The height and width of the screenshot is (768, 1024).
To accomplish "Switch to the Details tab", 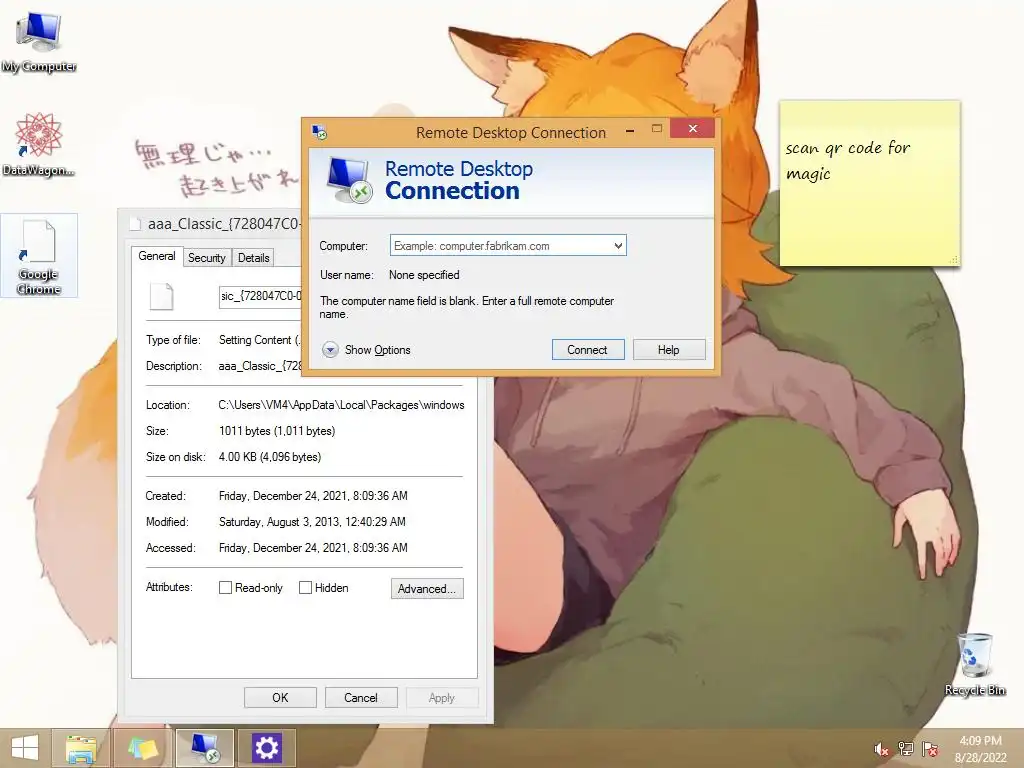I will pyautogui.click(x=253, y=258).
